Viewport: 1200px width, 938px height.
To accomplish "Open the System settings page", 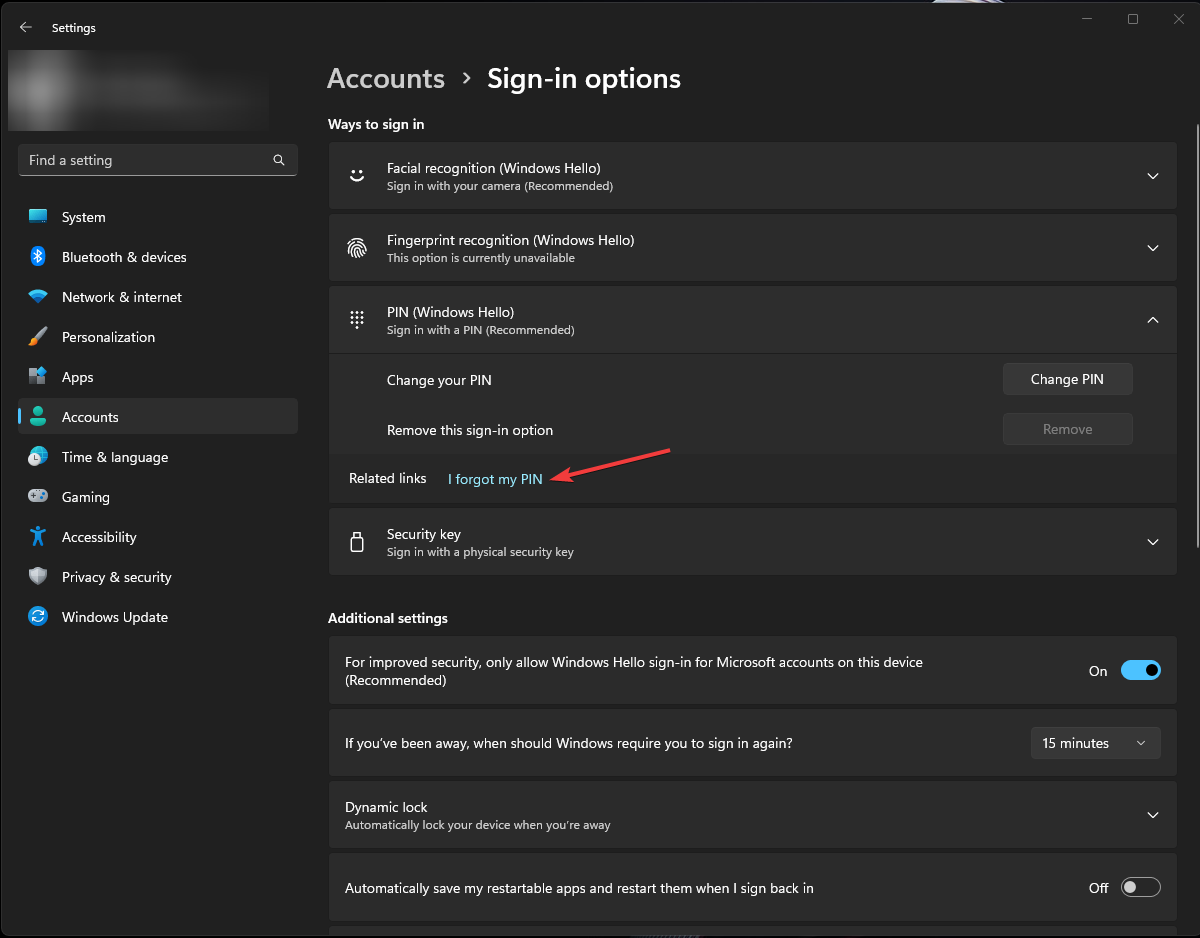I will click(x=84, y=217).
